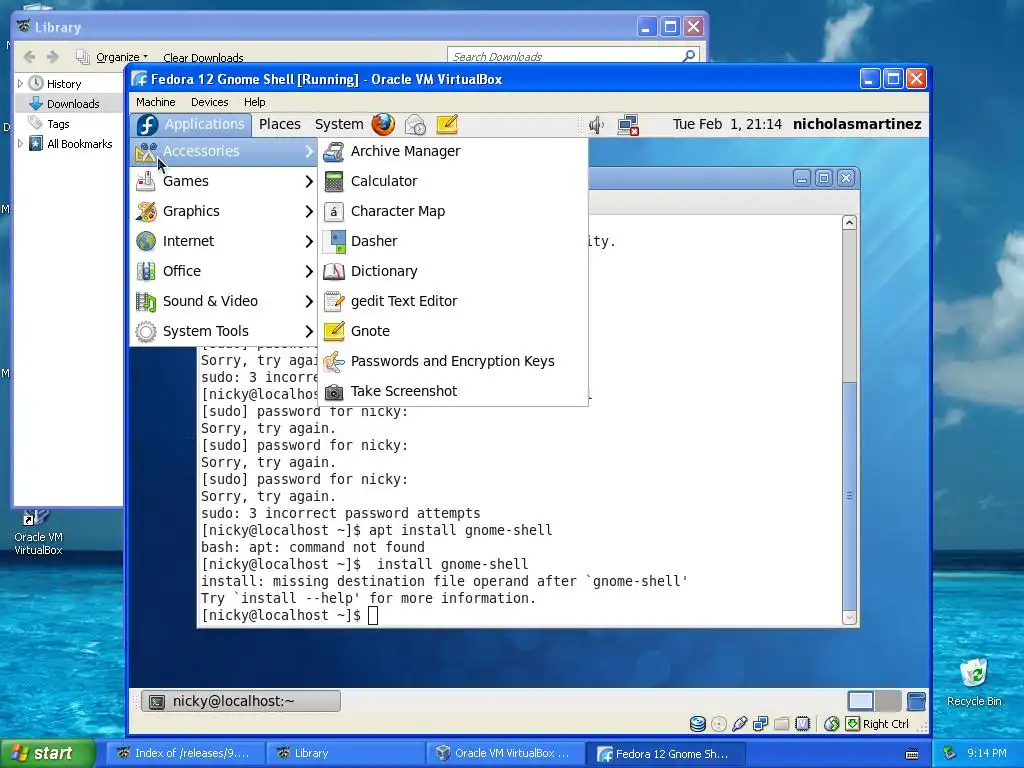Click the gedit notepad icon
This screenshot has width=1024, height=768.
point(334,302)
